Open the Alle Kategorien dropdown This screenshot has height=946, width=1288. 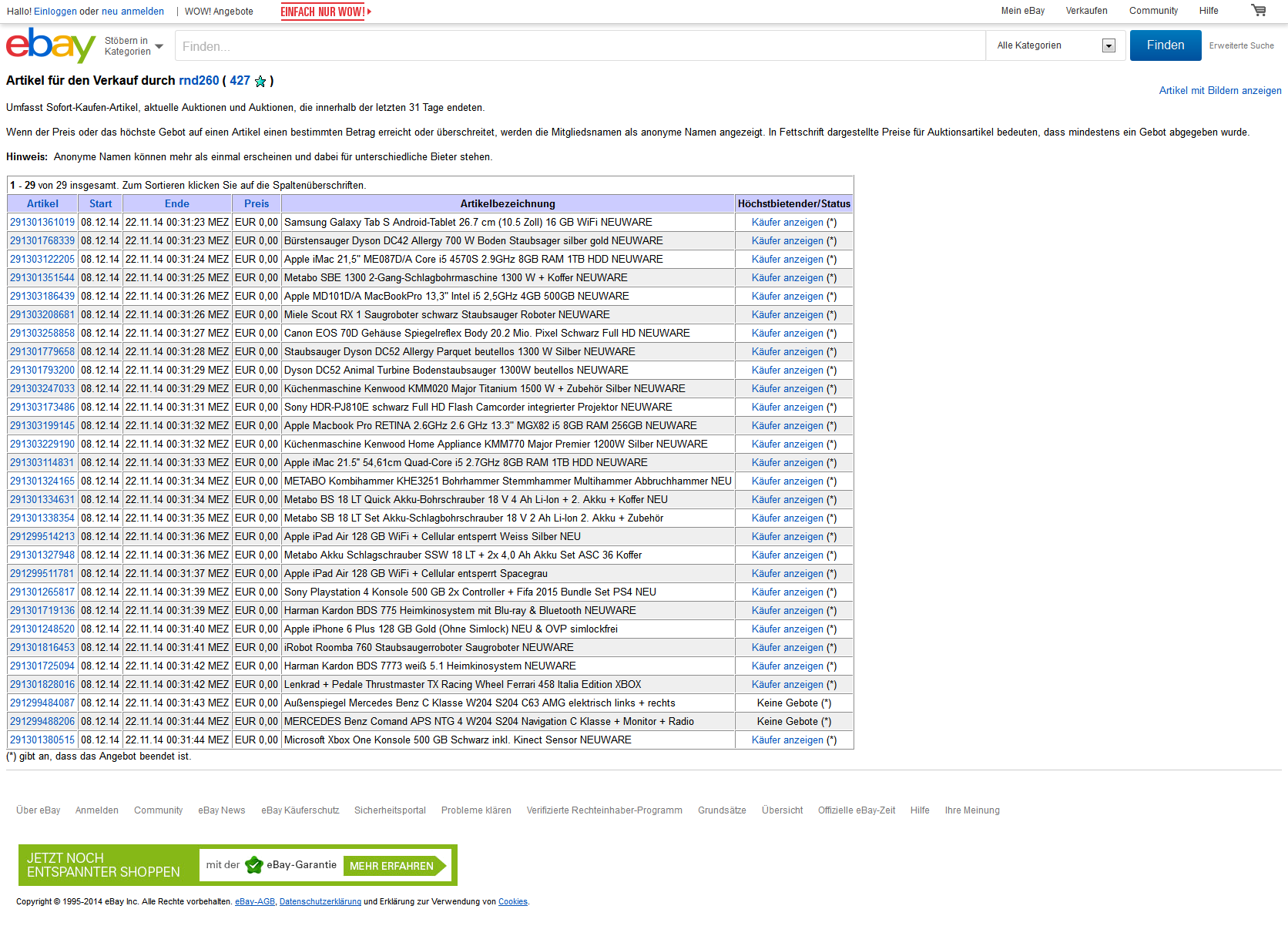pos(1055,45)
